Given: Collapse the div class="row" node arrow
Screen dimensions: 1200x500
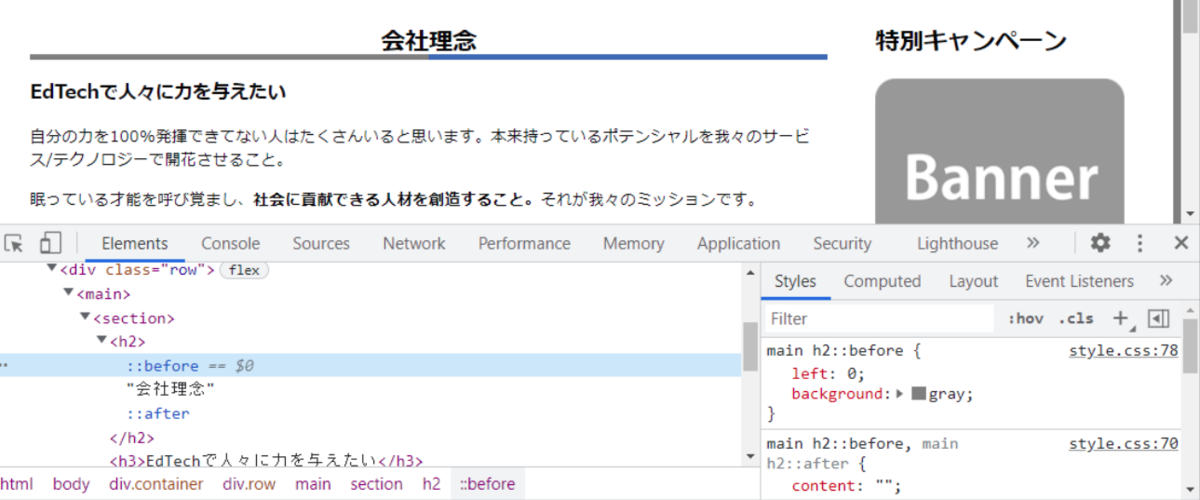Looking at the screenshot, I should [x=52, y=270].
